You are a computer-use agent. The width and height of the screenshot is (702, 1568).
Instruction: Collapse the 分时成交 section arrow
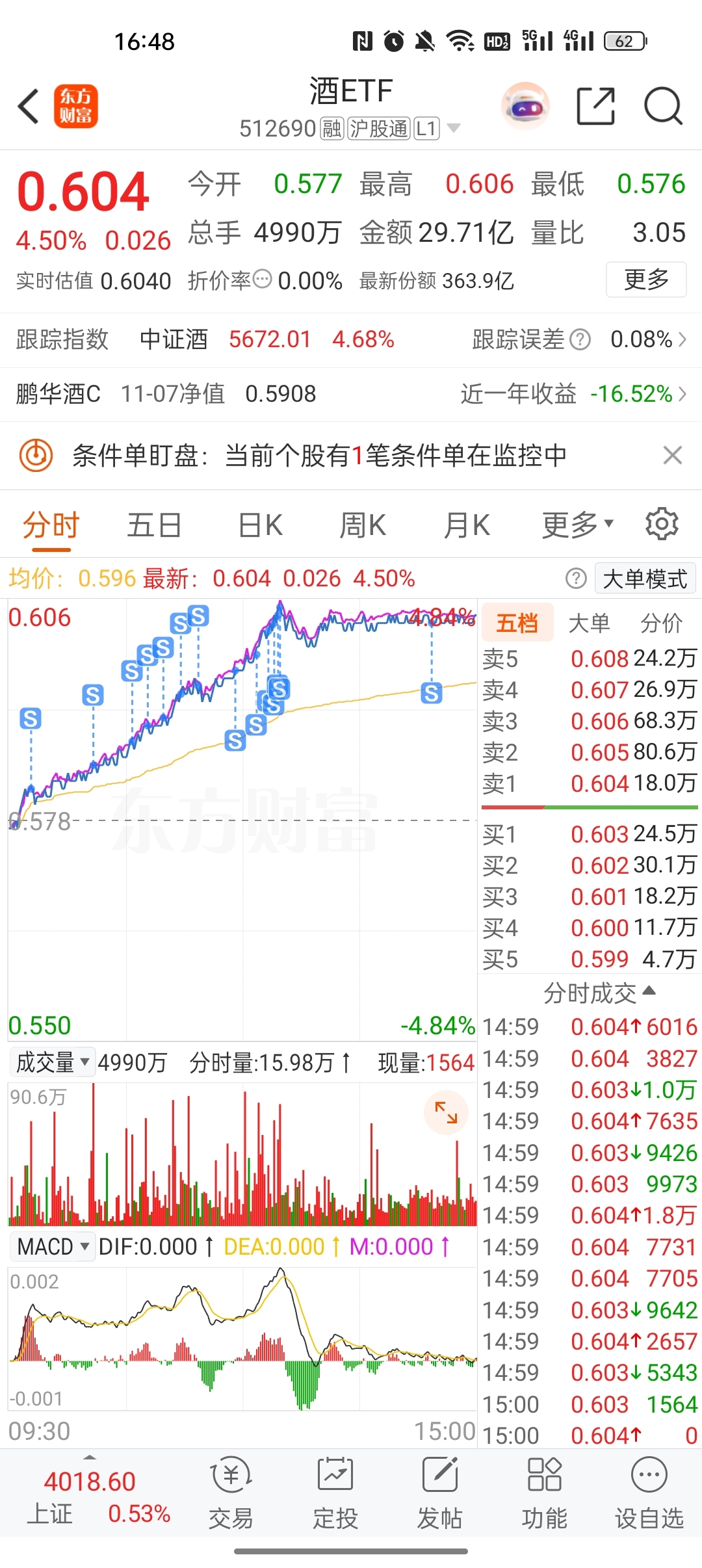pos(649,991)
